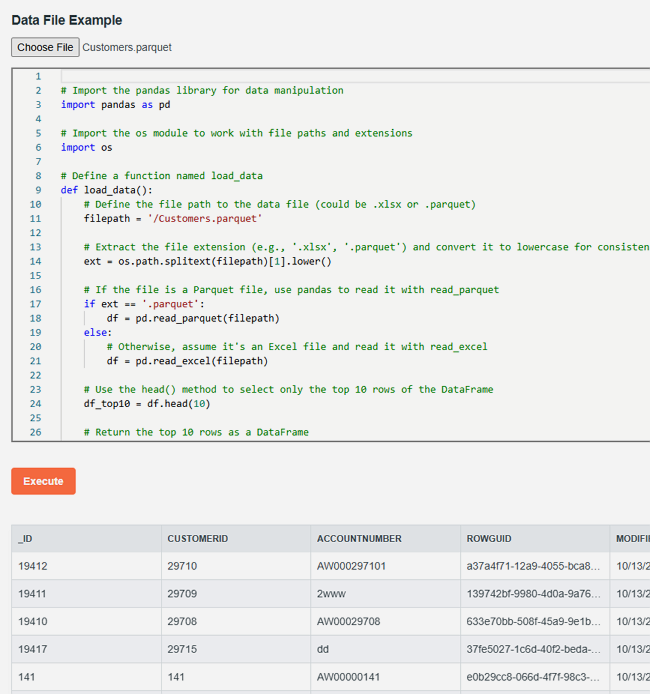Click the pd.read_excel(filepath) code line
650x694 pixels.
[x=187, y=361]
